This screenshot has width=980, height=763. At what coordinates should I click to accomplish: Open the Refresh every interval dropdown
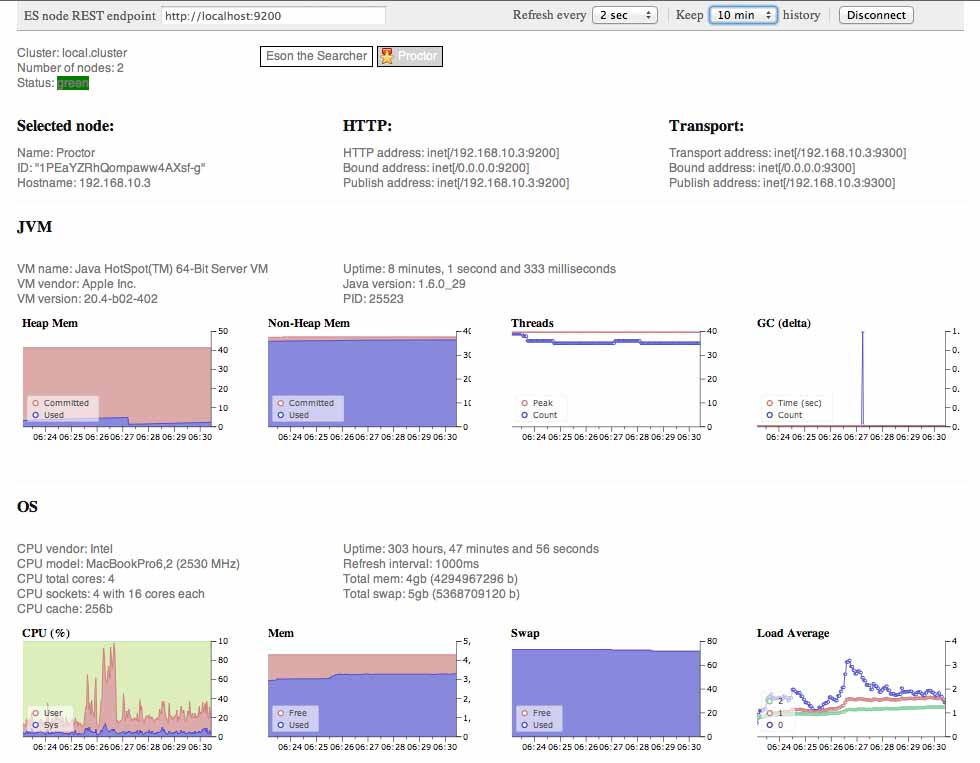click(x=625, y=15)
